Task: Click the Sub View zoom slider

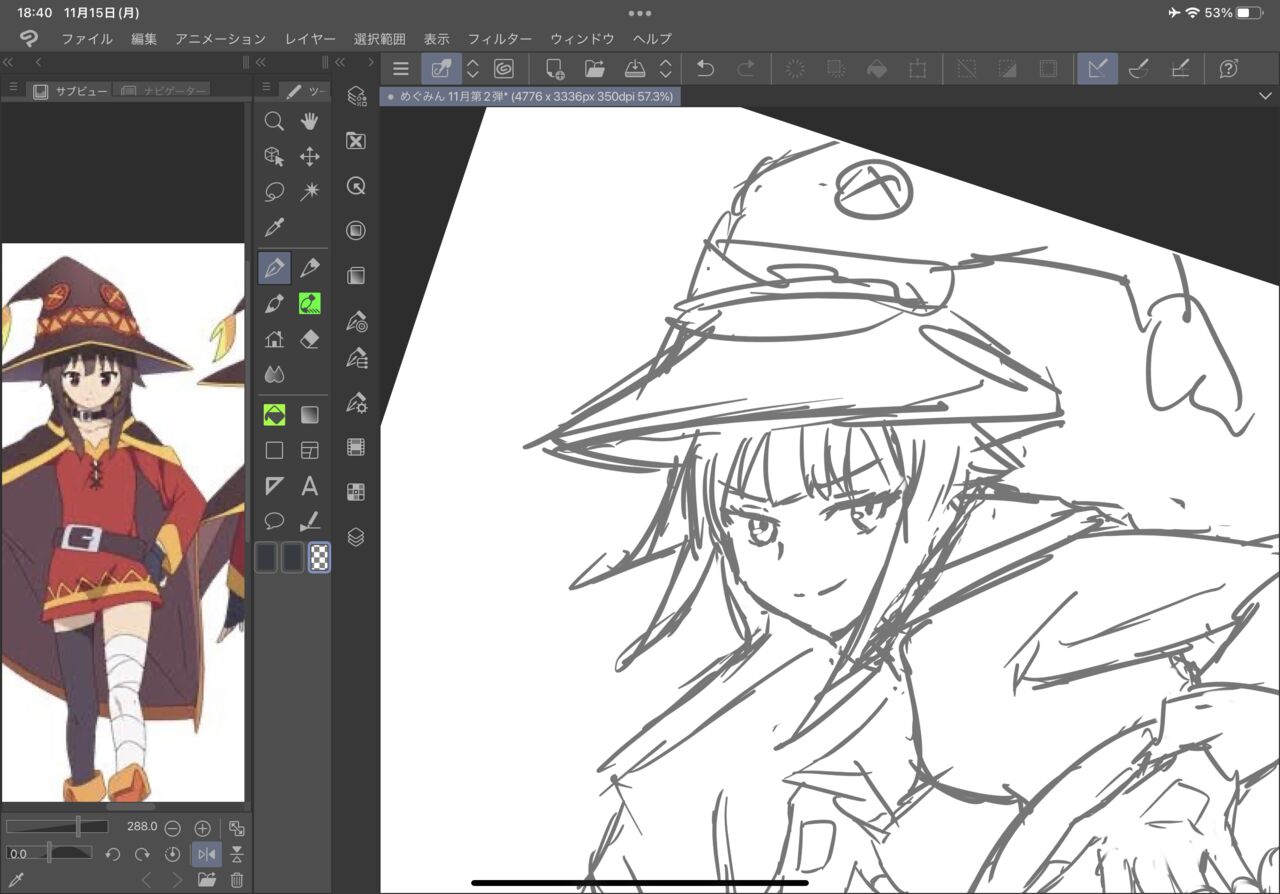Action: (57, 827)
